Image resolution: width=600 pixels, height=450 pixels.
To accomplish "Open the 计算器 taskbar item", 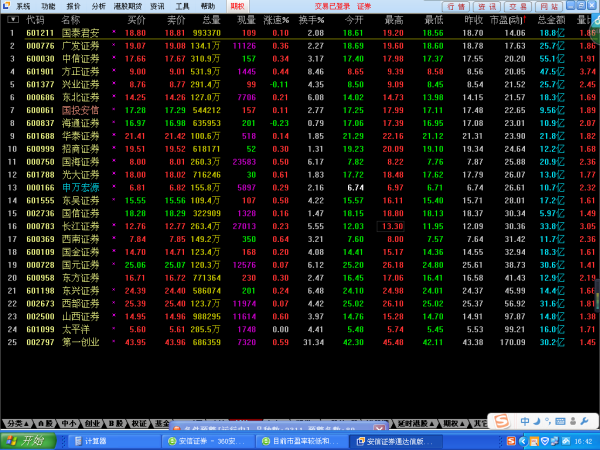I will (x=114, y=442).
